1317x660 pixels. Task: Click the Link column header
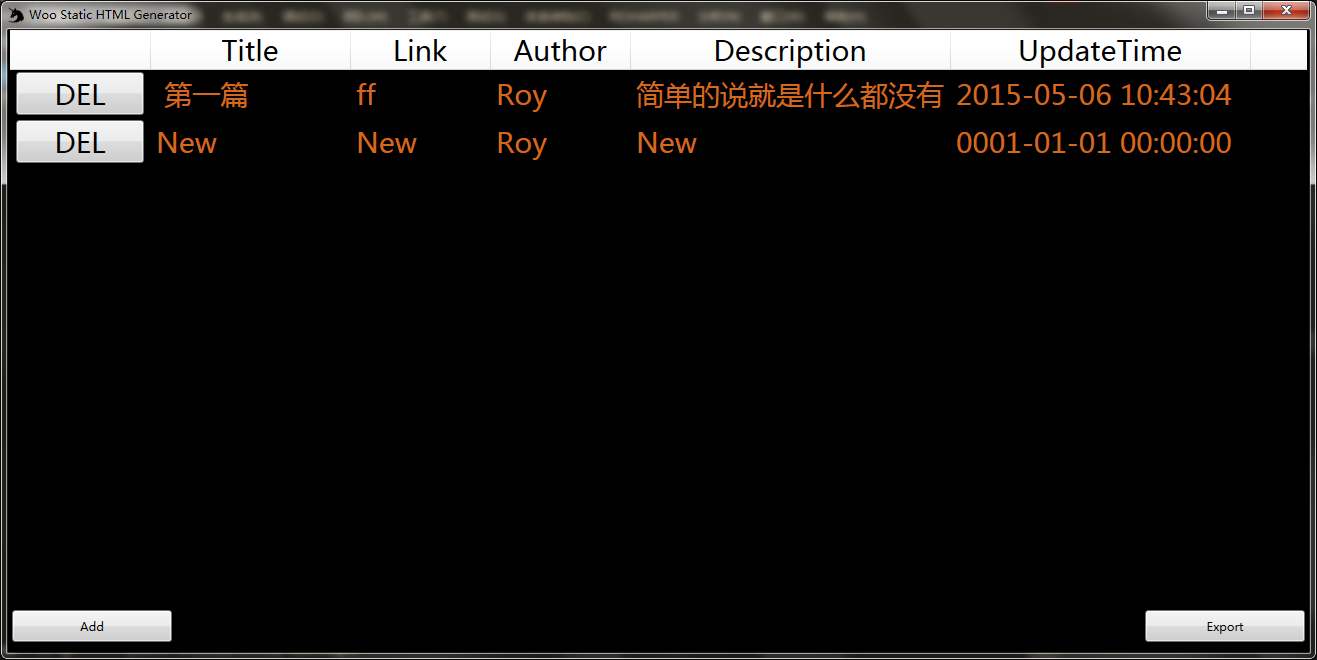coord(420,51)
